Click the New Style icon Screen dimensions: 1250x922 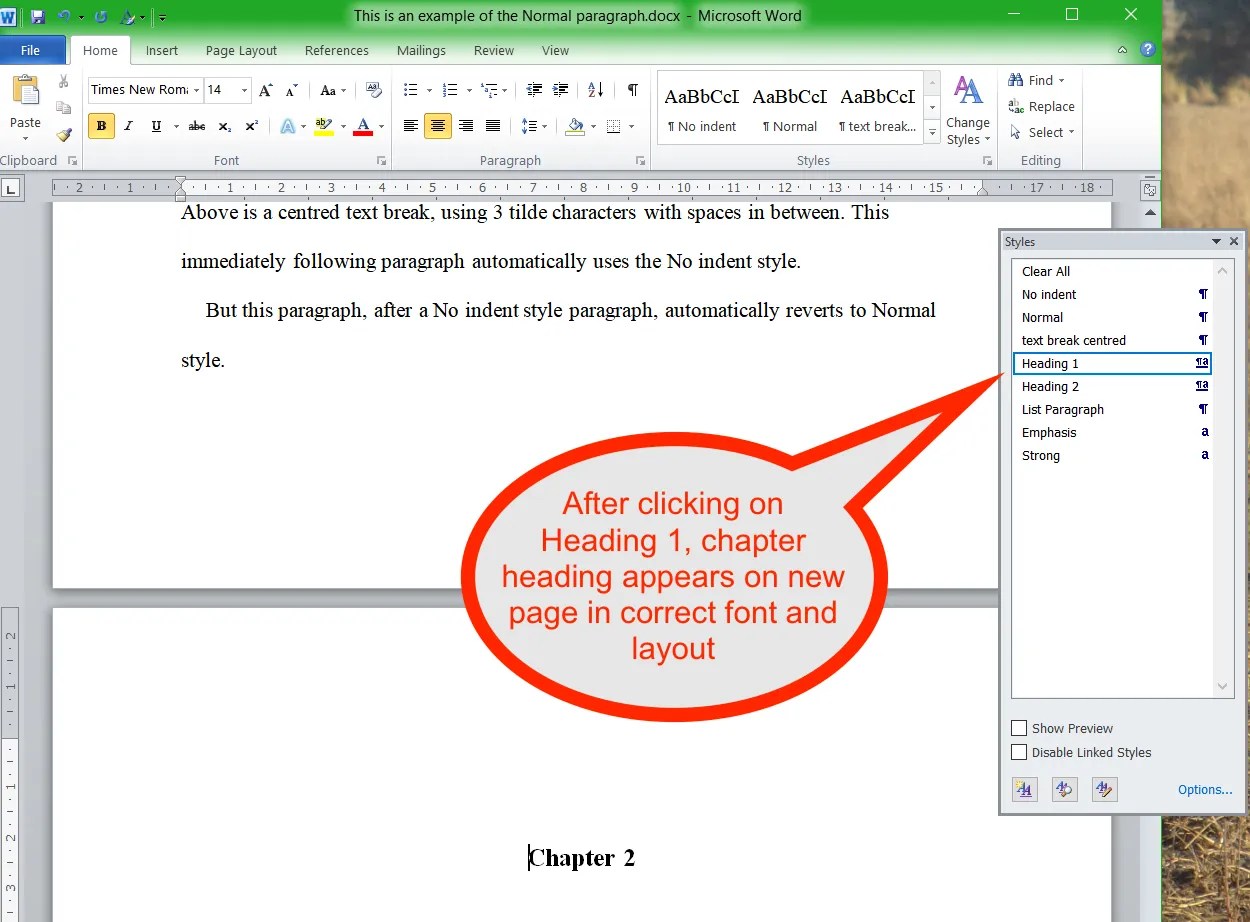[1024, 789]
